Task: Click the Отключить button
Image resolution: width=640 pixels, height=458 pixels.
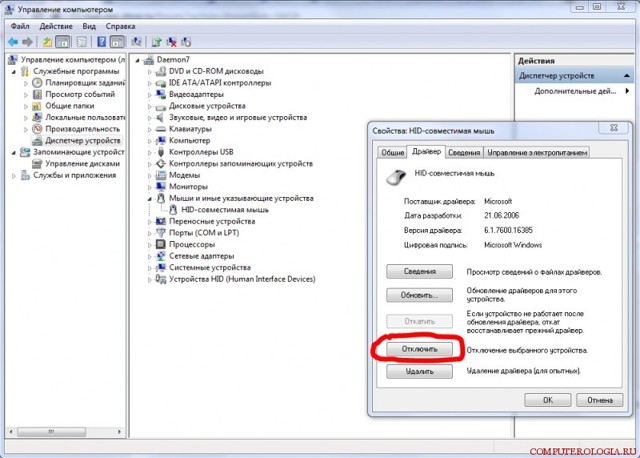Action: click(x=419, y=349)
